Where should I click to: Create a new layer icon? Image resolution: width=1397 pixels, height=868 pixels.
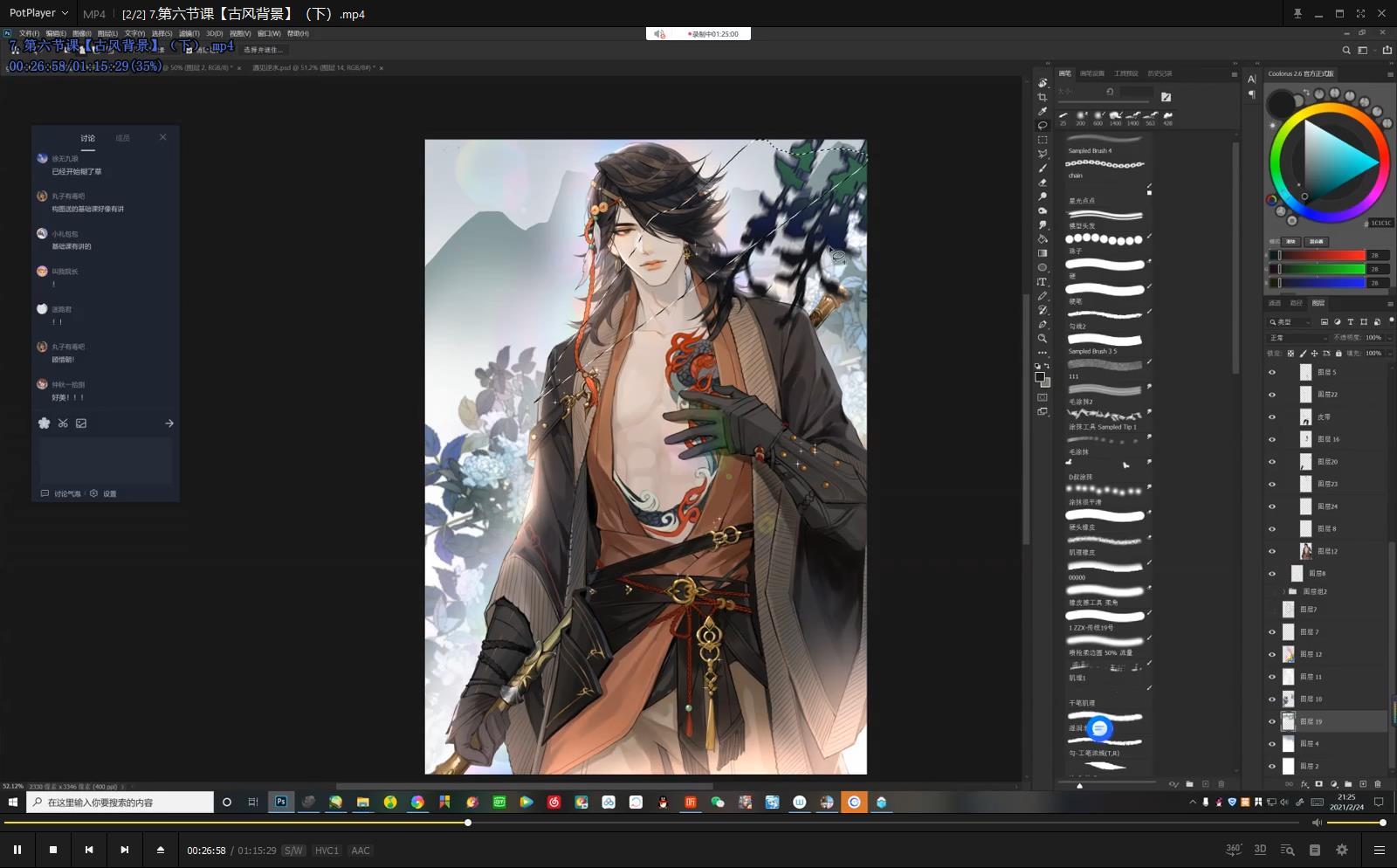click(1363, 784)
